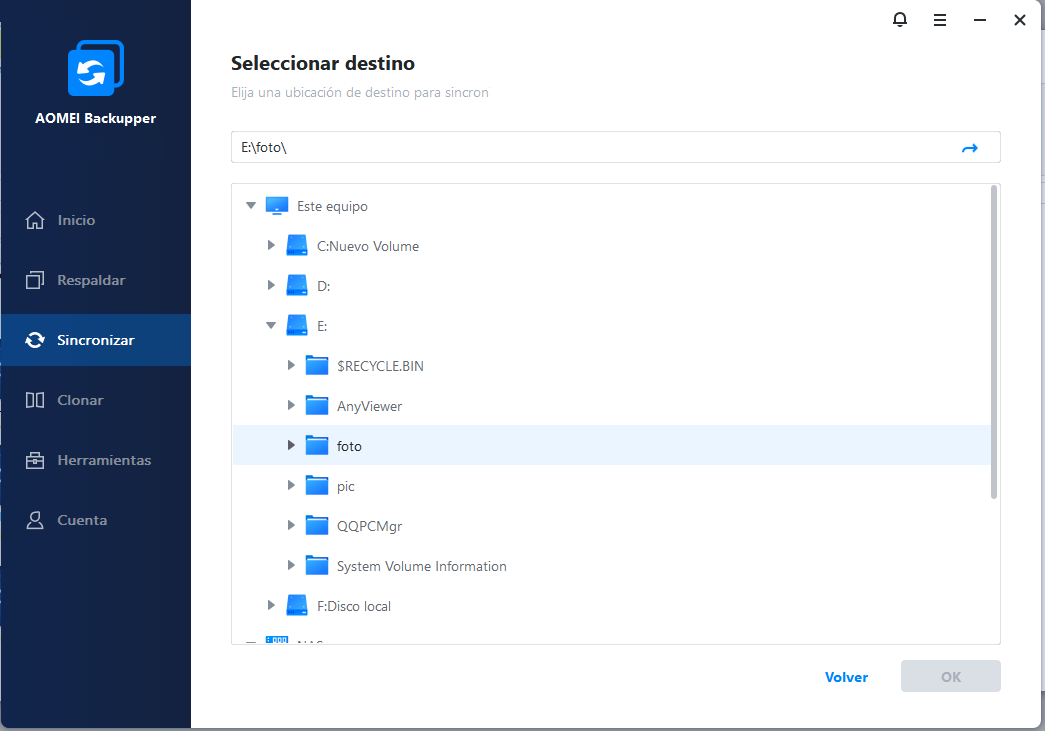Image resolution: width=1045 pixels, height=731 pixels.
Task: Close the AOMEI Backupper window
Action: 1020,20
